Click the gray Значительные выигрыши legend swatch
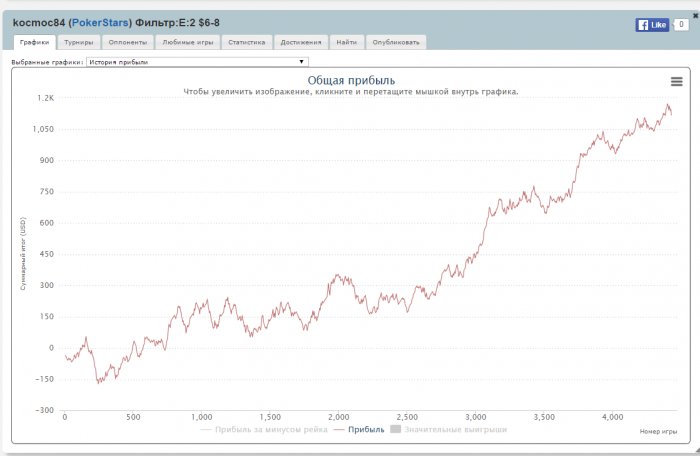The width and height of the screenshot is (700, 456). (395, 429)
